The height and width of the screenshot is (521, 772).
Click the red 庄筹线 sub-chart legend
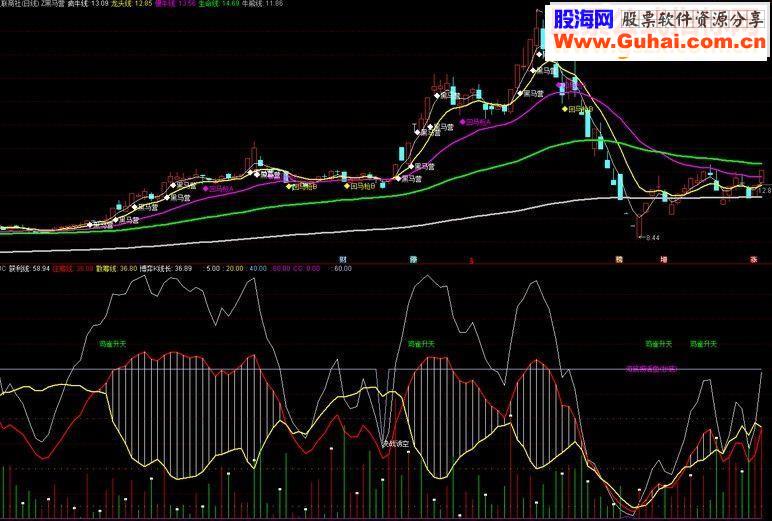coord(72,268)
